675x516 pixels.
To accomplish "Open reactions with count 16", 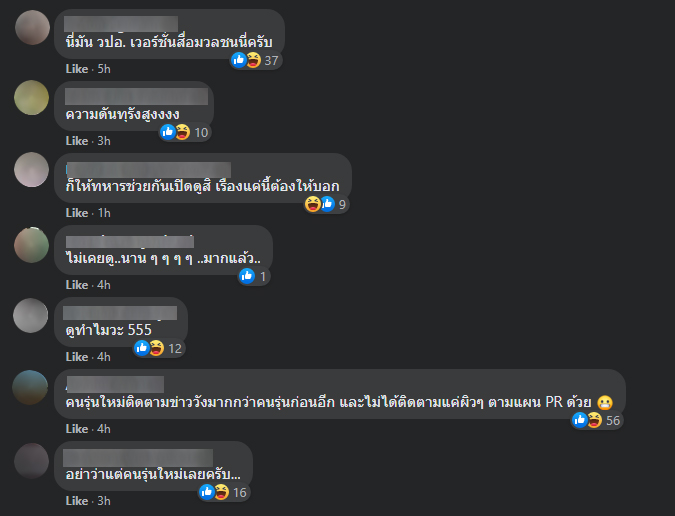I will click(x=224, y=492).
